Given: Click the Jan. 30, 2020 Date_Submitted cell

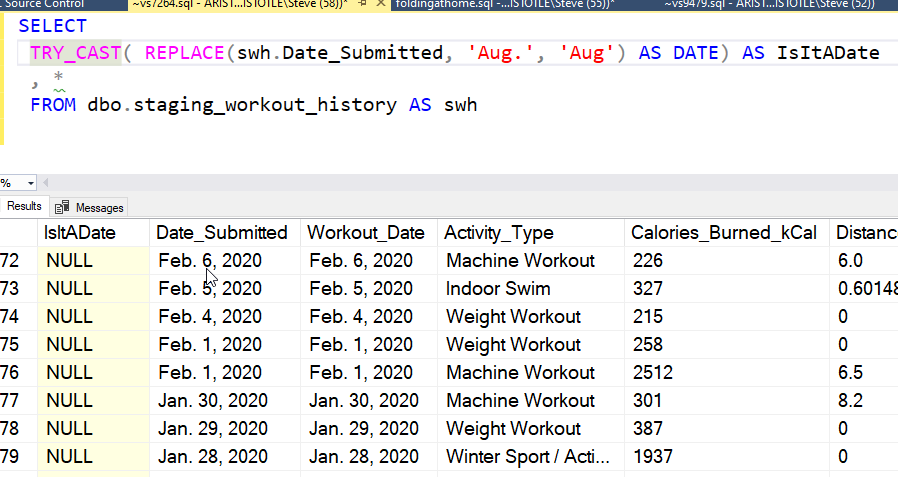Looking at the screenshot, I should tap(218, 401).
